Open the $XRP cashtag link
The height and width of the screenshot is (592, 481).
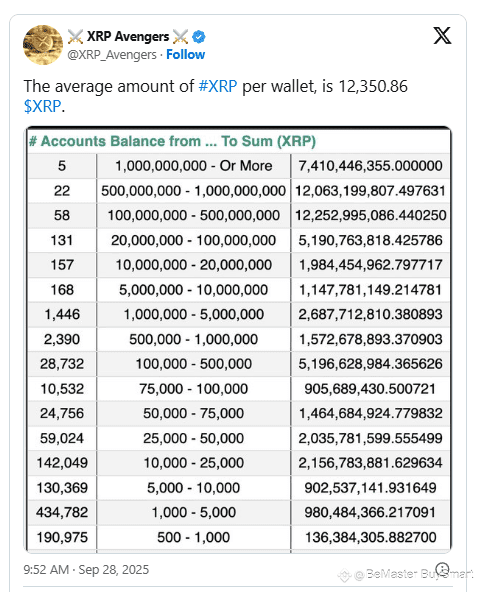(x=42, y=106)
